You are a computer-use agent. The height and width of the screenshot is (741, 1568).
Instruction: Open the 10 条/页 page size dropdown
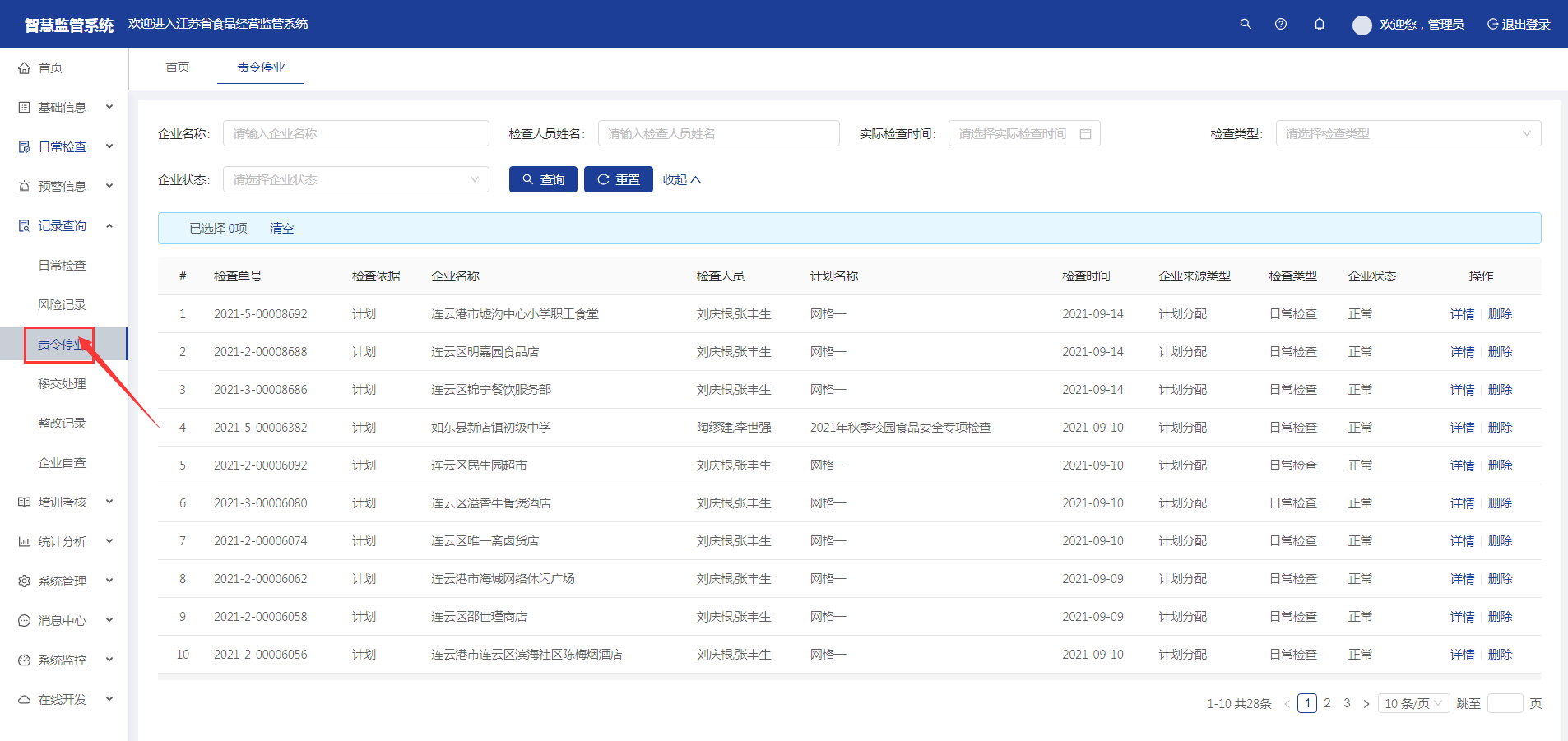[1413, 703]
